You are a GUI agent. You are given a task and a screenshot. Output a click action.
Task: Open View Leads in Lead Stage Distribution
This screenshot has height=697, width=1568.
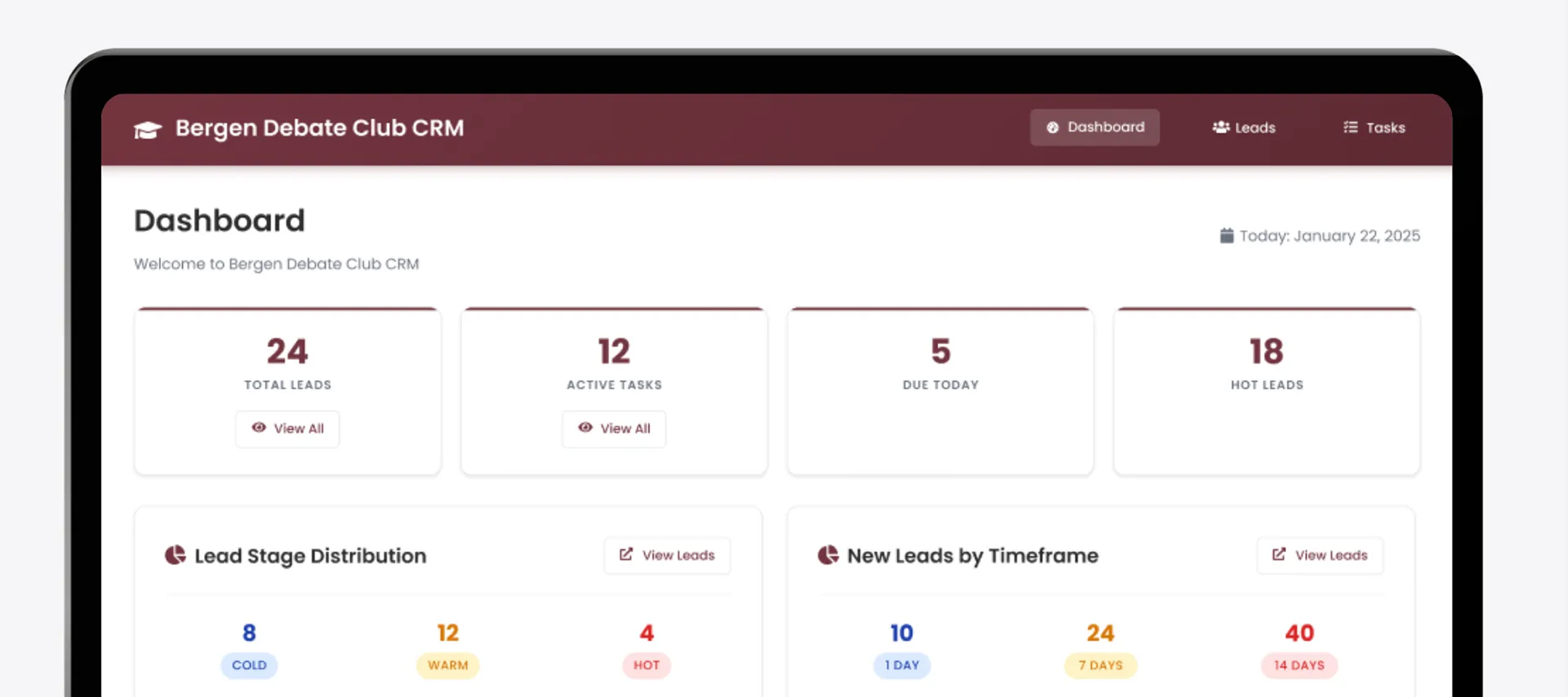pos(667,555)
